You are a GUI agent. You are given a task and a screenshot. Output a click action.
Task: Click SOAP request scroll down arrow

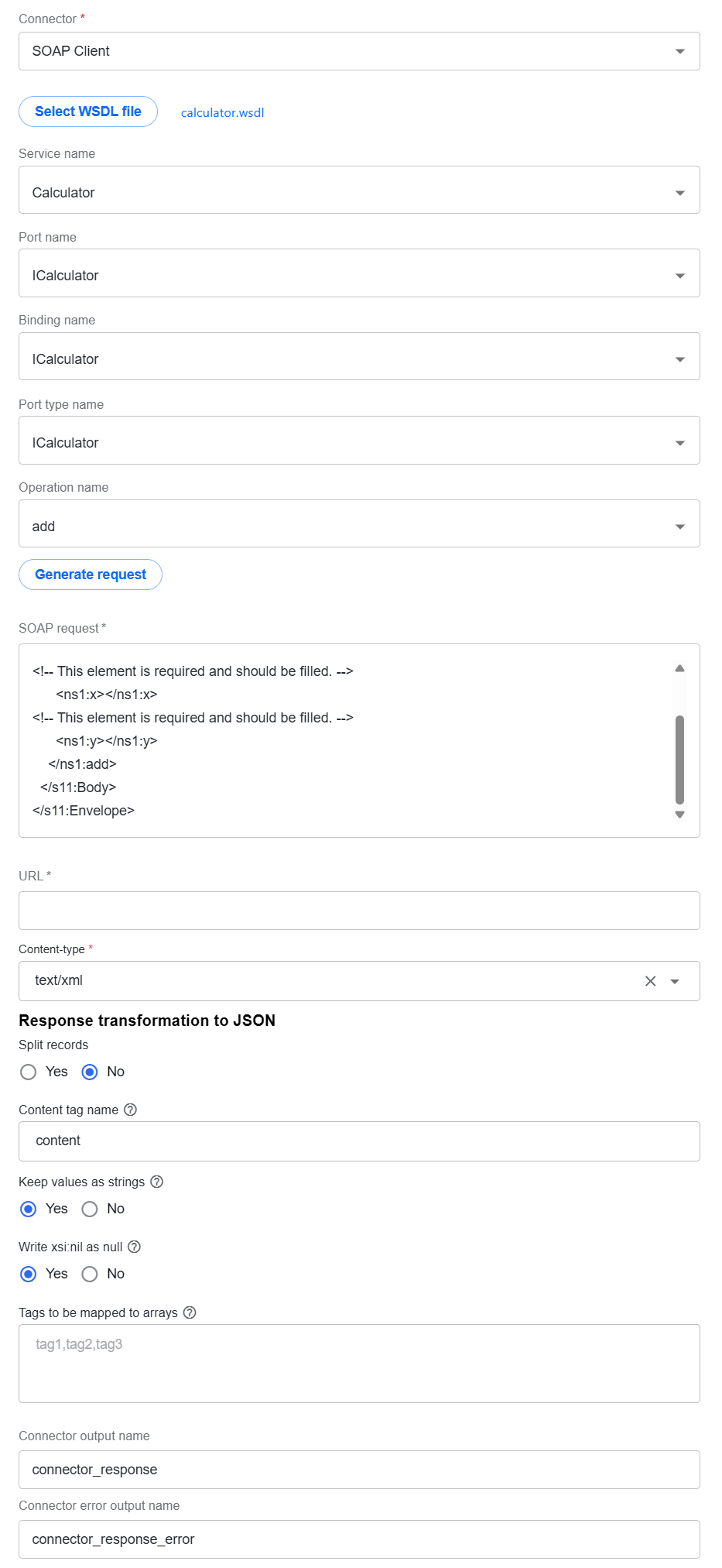coord(679,815)
